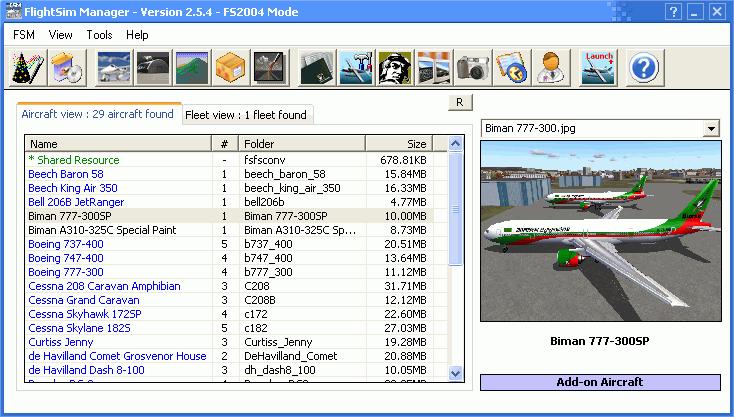Click the plane with hammer tools icon

(x=356, y=68)
